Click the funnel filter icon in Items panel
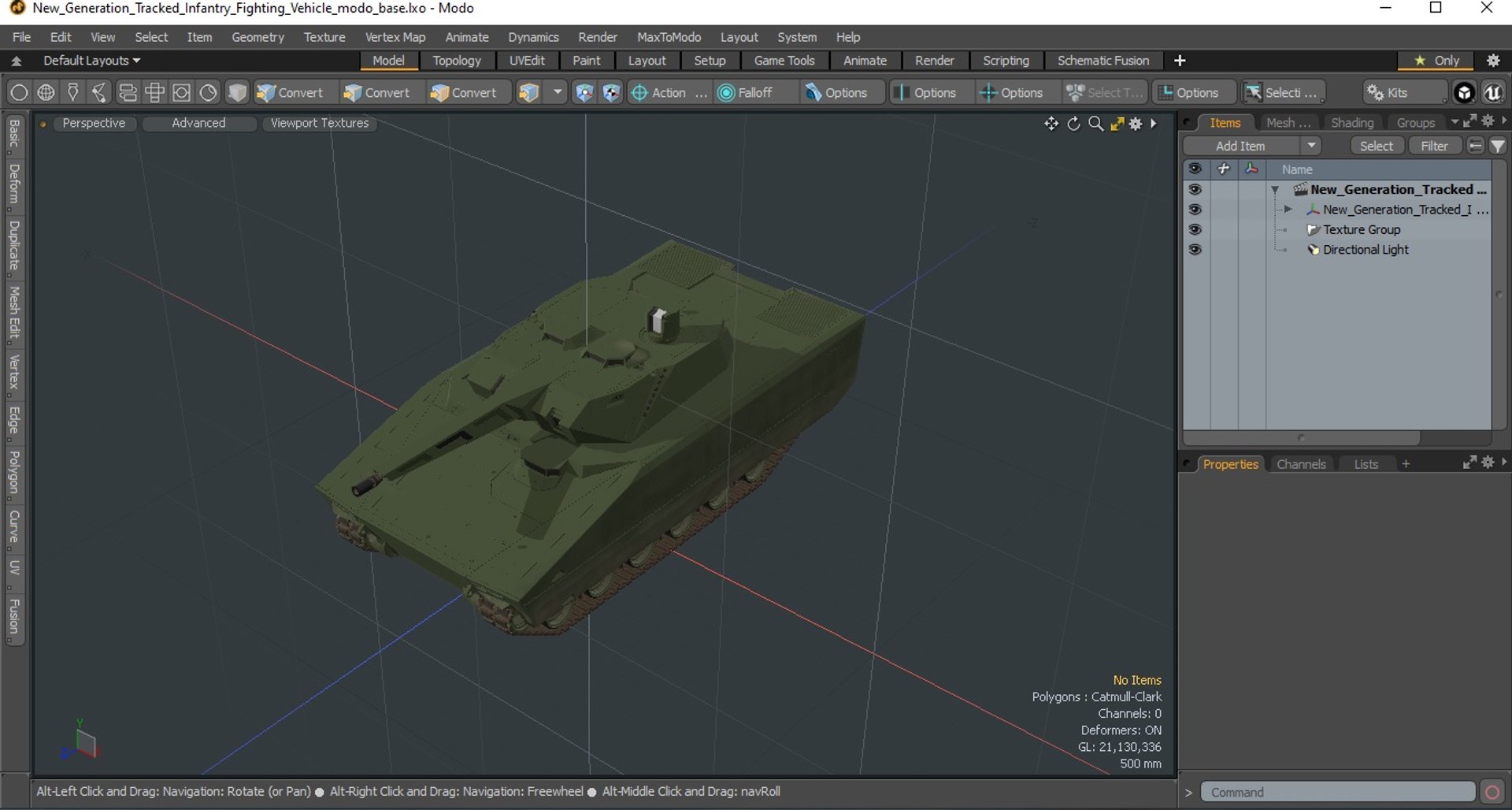The height and width of the screenshot is (810, 1512). (1498, 146)
